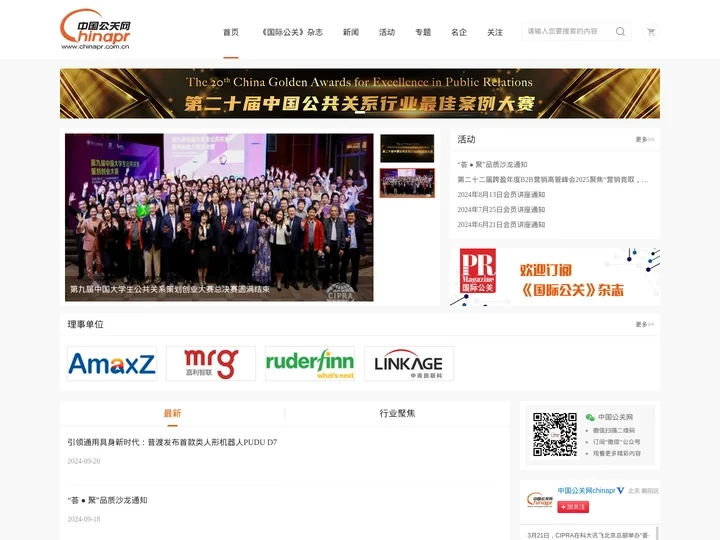Click the 加关注 red button
This screenshot has width=720, height=540.
pos(573,507)
